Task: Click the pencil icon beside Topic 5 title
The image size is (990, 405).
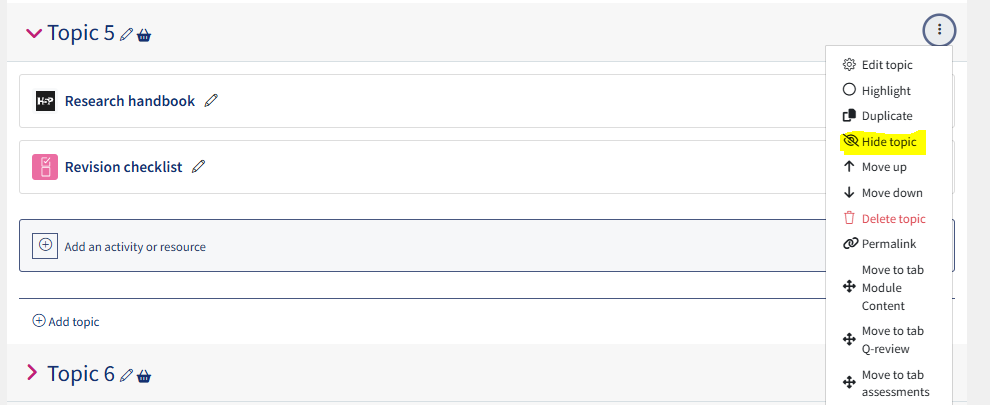Action: 126,35
